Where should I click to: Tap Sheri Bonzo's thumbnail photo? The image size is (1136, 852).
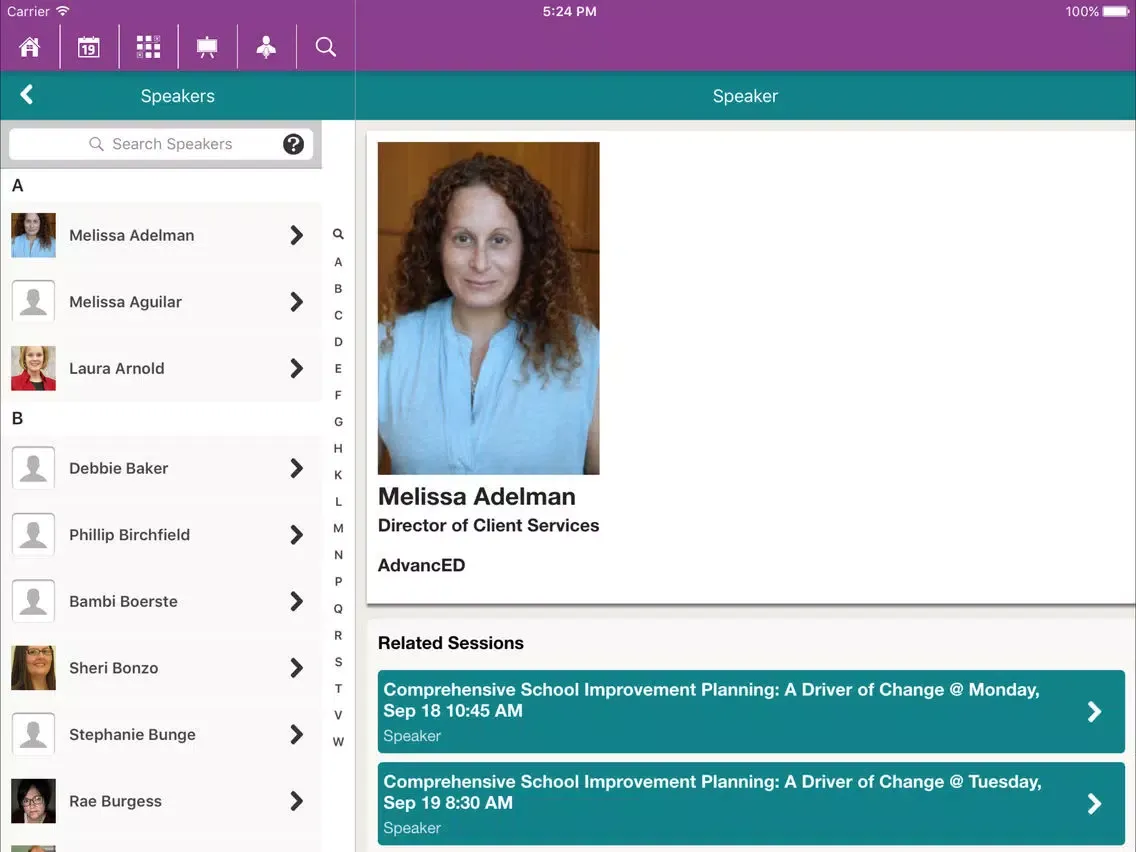[x=33, y=668]
